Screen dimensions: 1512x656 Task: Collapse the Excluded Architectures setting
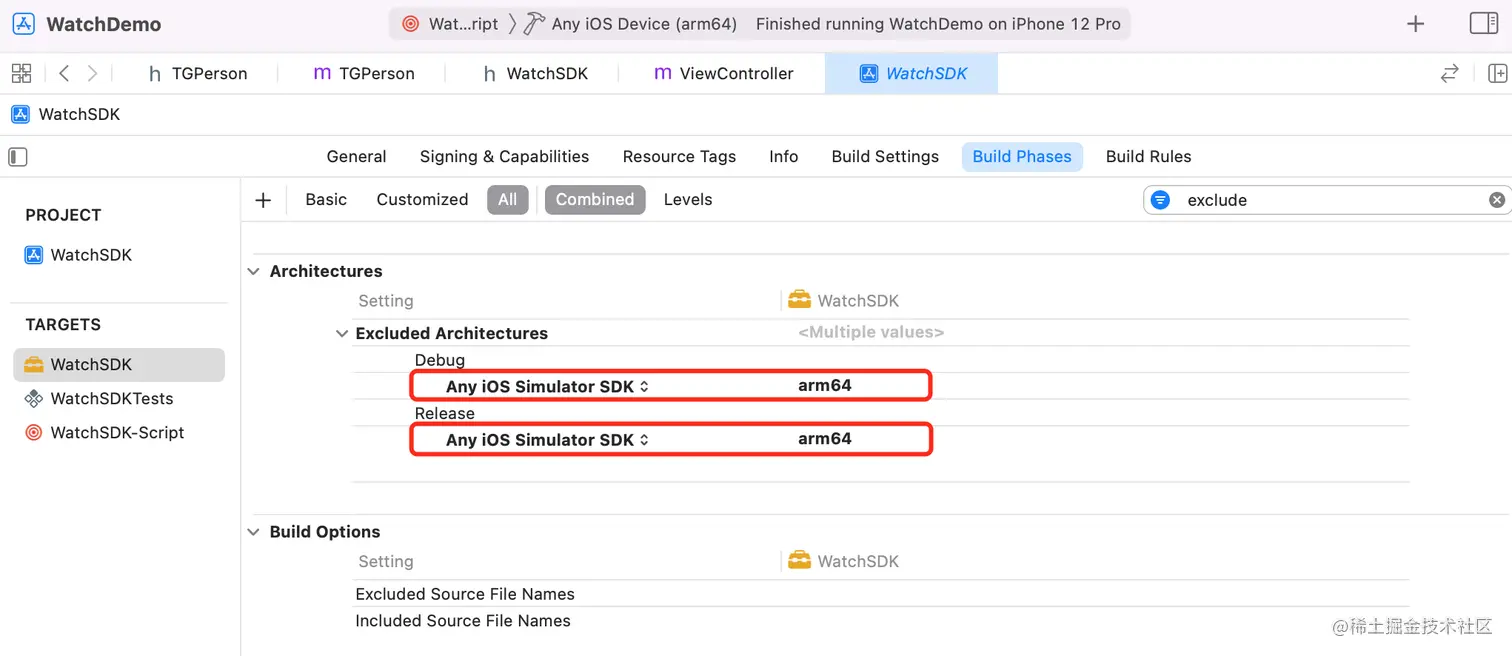(342, 333)
